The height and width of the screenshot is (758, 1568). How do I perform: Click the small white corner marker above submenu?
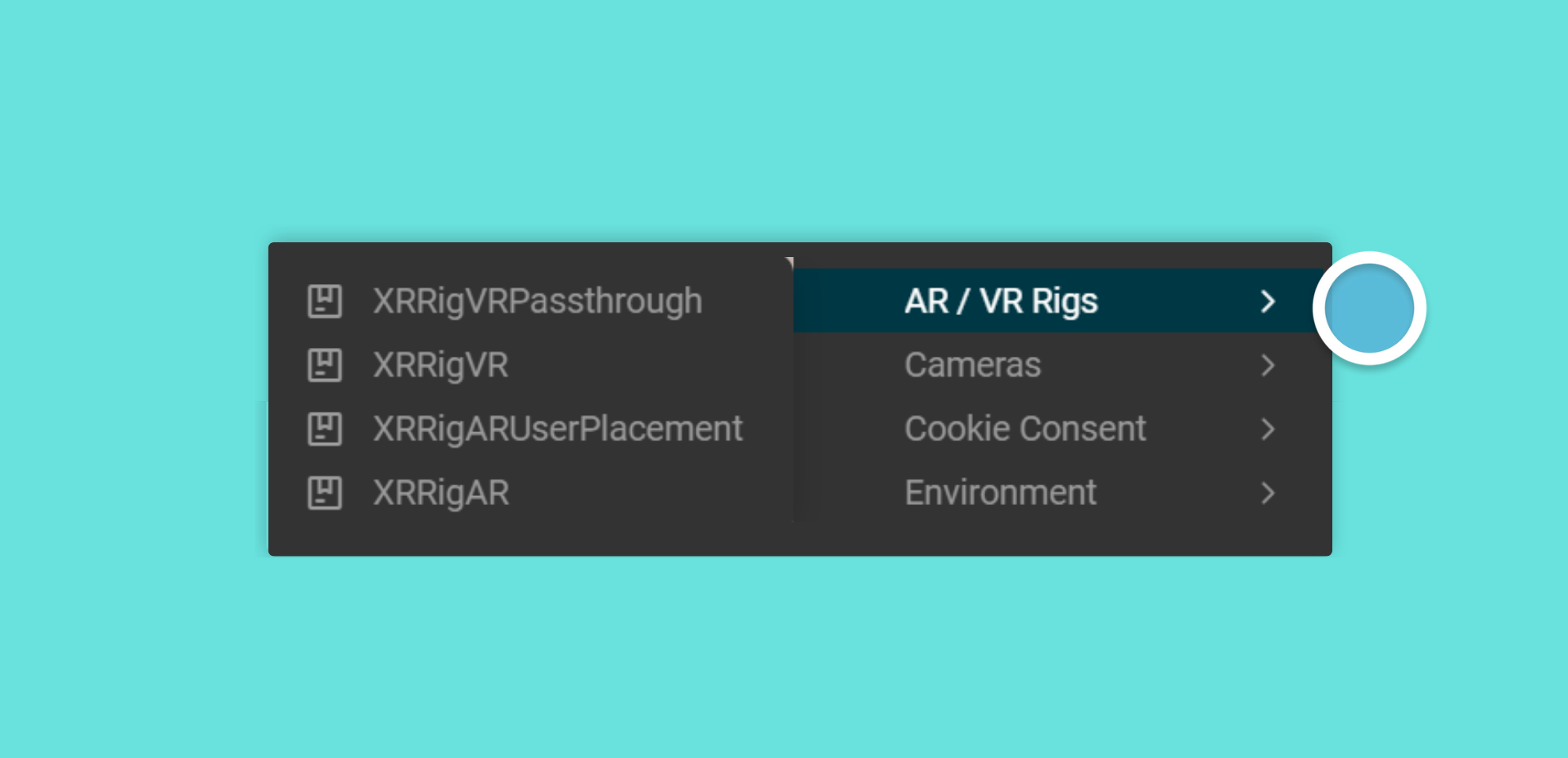pos(790,262)
